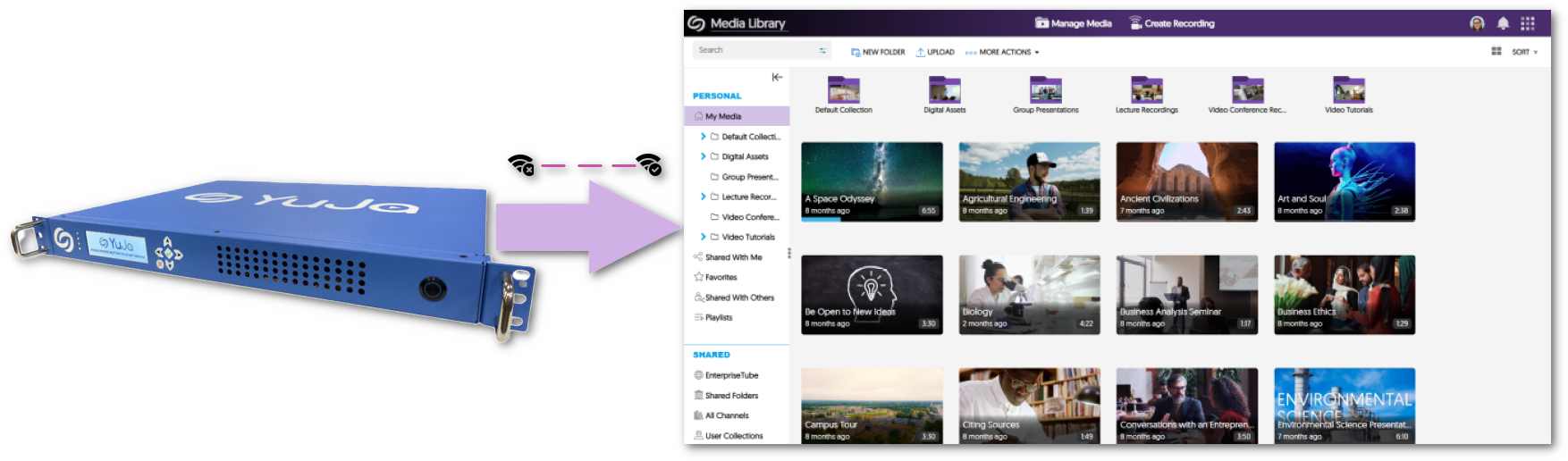Select Manage Media in the top bar
The image size is (1568, 461).
[x=1073, y=23]
